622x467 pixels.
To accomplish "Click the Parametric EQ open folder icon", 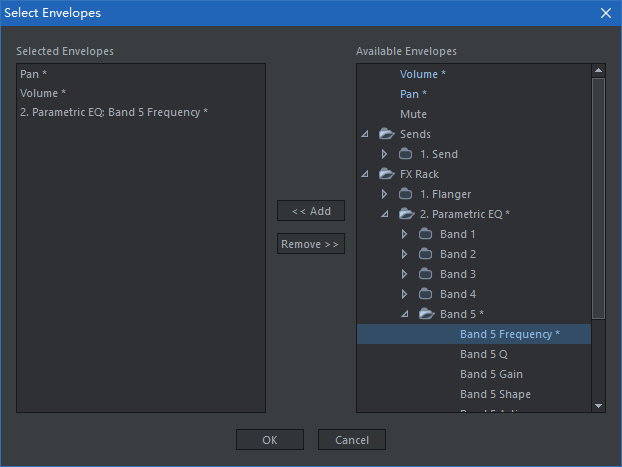I will click(406, 214).
